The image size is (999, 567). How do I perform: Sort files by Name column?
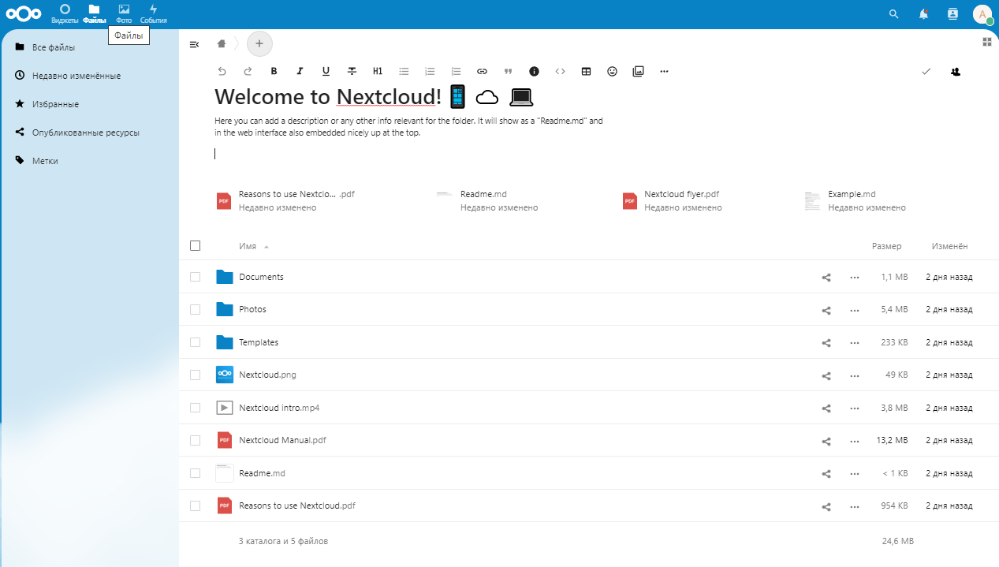(248, 246)
